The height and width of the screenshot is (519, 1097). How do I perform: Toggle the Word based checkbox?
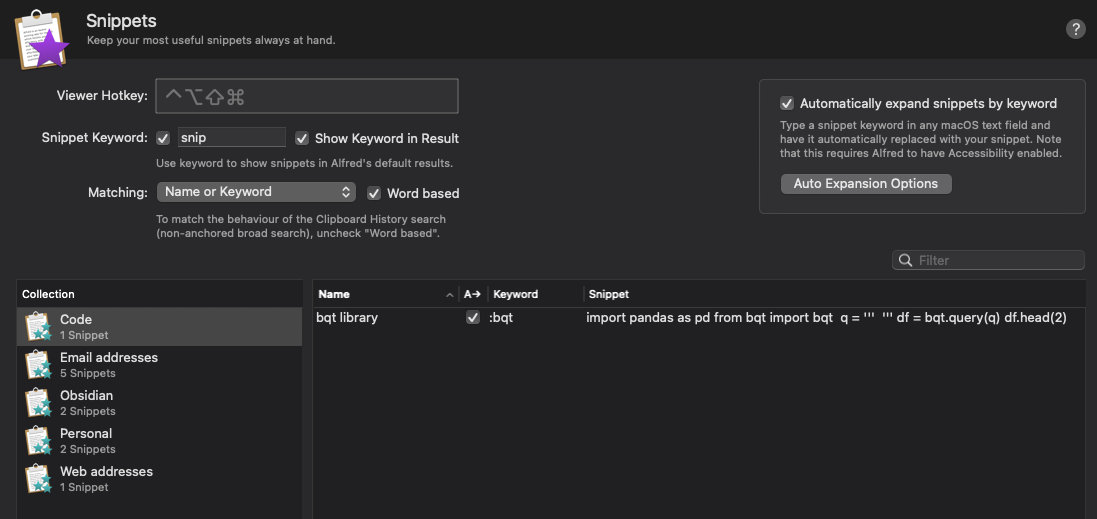tap(374, 193)
